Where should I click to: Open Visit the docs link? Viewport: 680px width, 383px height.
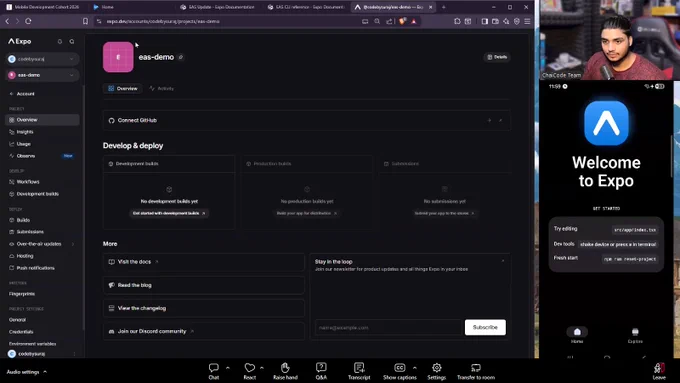203,262
